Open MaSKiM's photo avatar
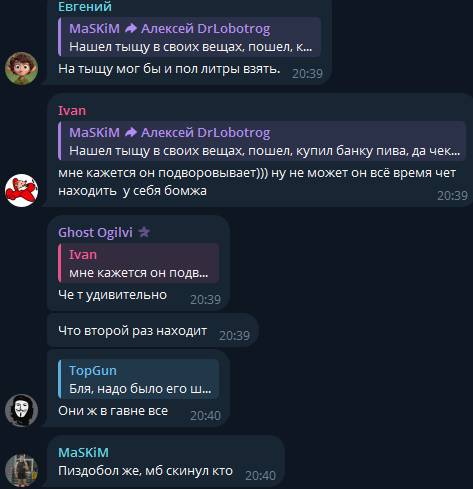473x489 pixels. point(21,470)
